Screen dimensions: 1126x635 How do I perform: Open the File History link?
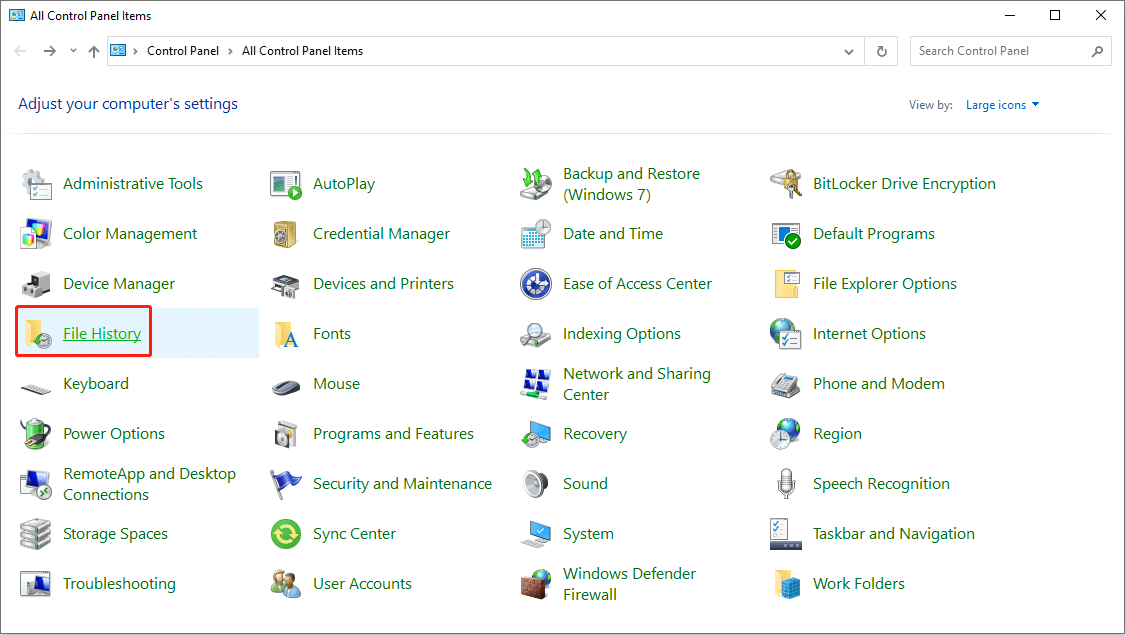[102, 334]
